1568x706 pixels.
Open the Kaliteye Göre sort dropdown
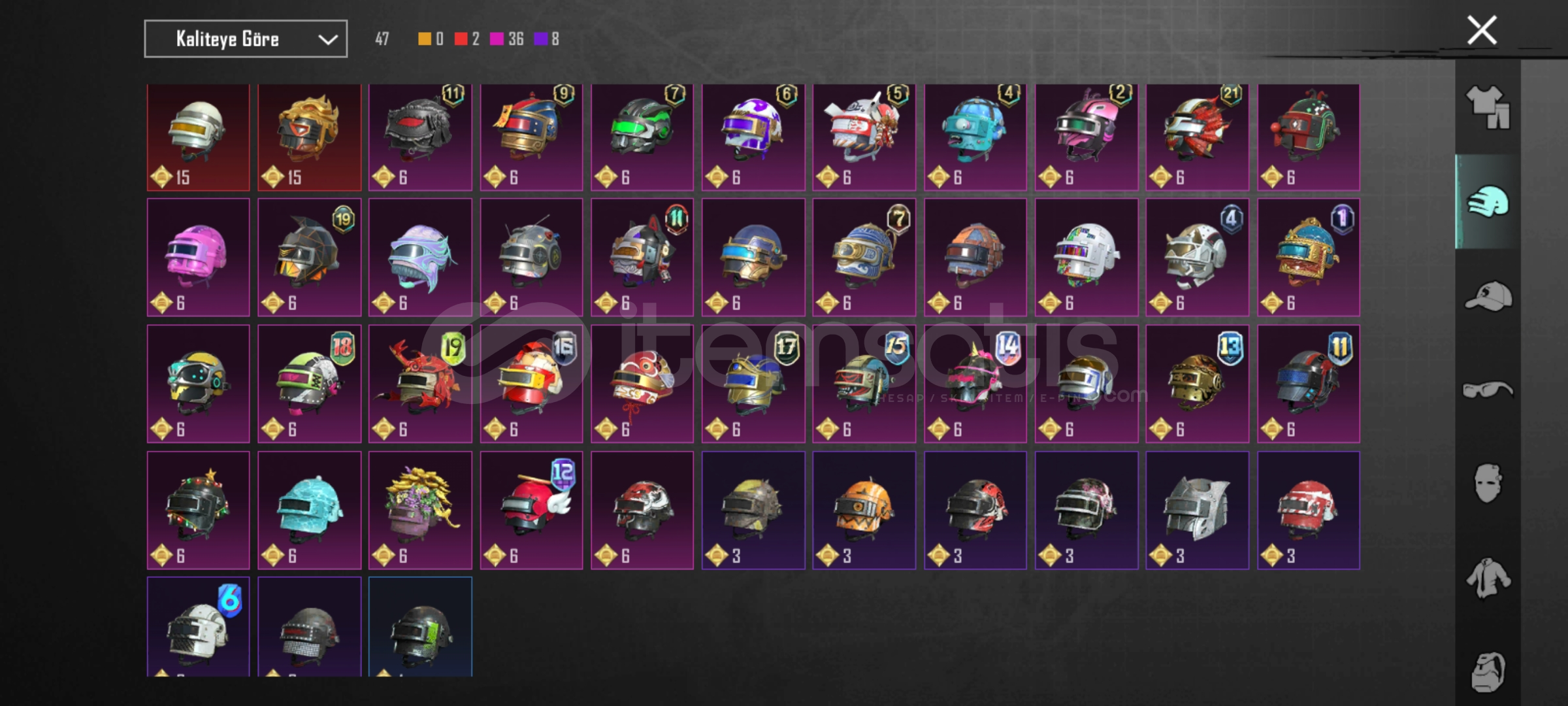coord(246,39)
